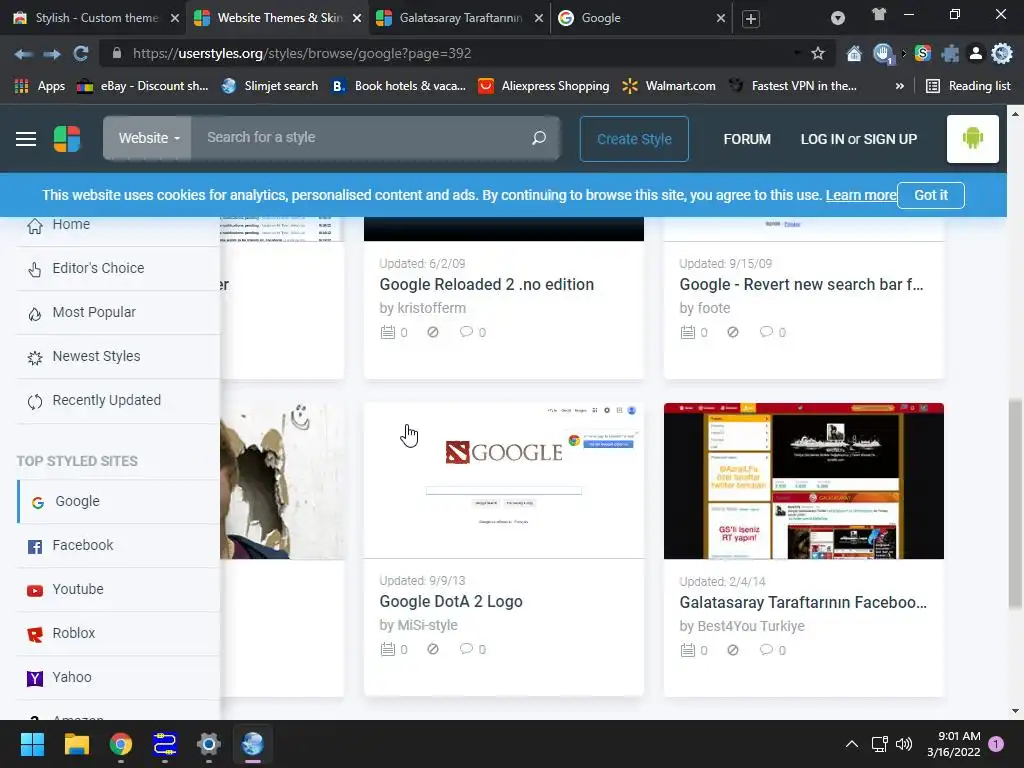Screen dimensions: 1024x768
Task: Open Google DotA 2 Logo title
Action: pyautogui.click(x=451, y=601)
